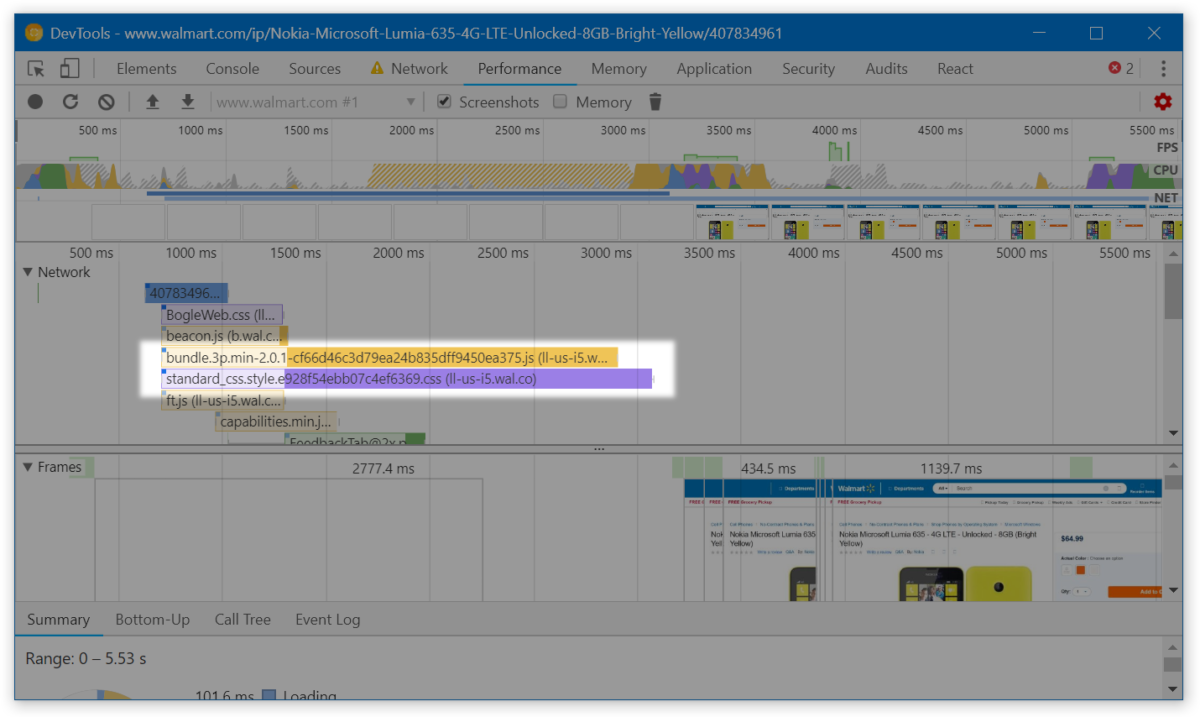This screenshot has width=1200, height=717.
Task: Open the Bottom-Up analysis tab
Action: pos(152,619)
